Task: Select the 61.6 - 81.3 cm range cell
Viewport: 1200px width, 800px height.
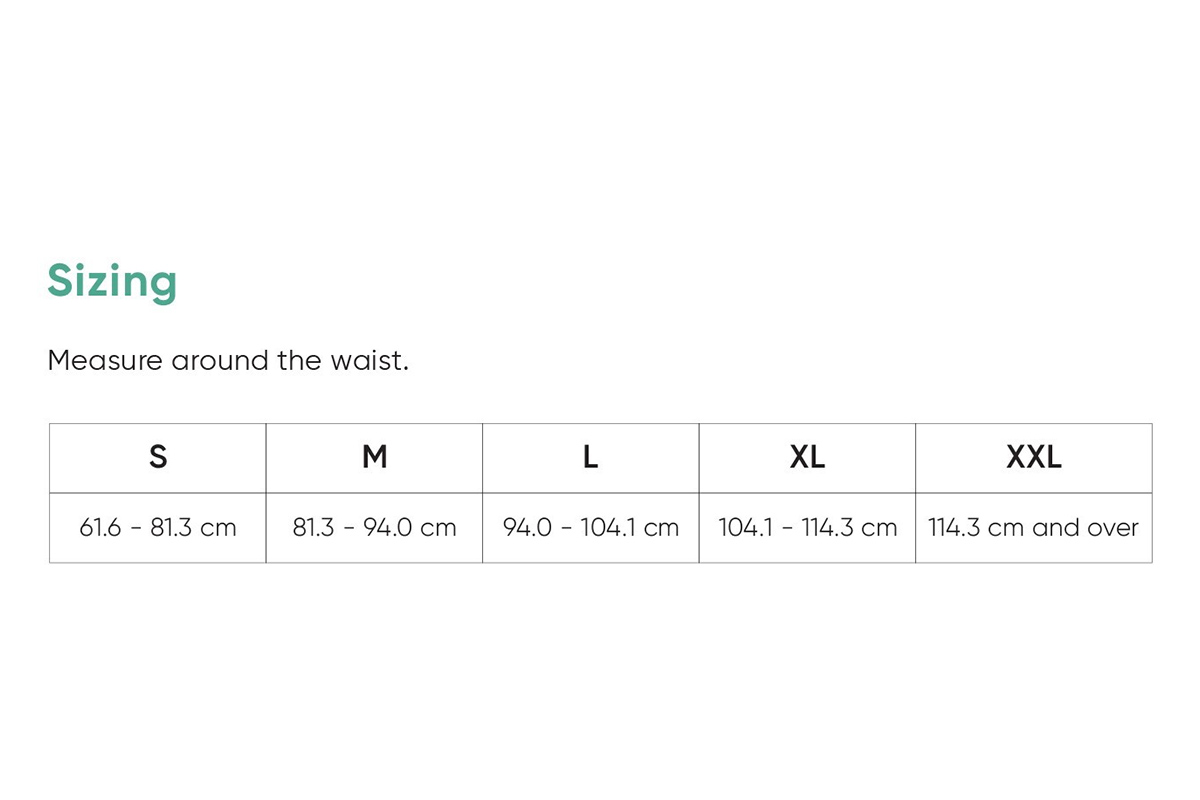Action: coord(158,528)
